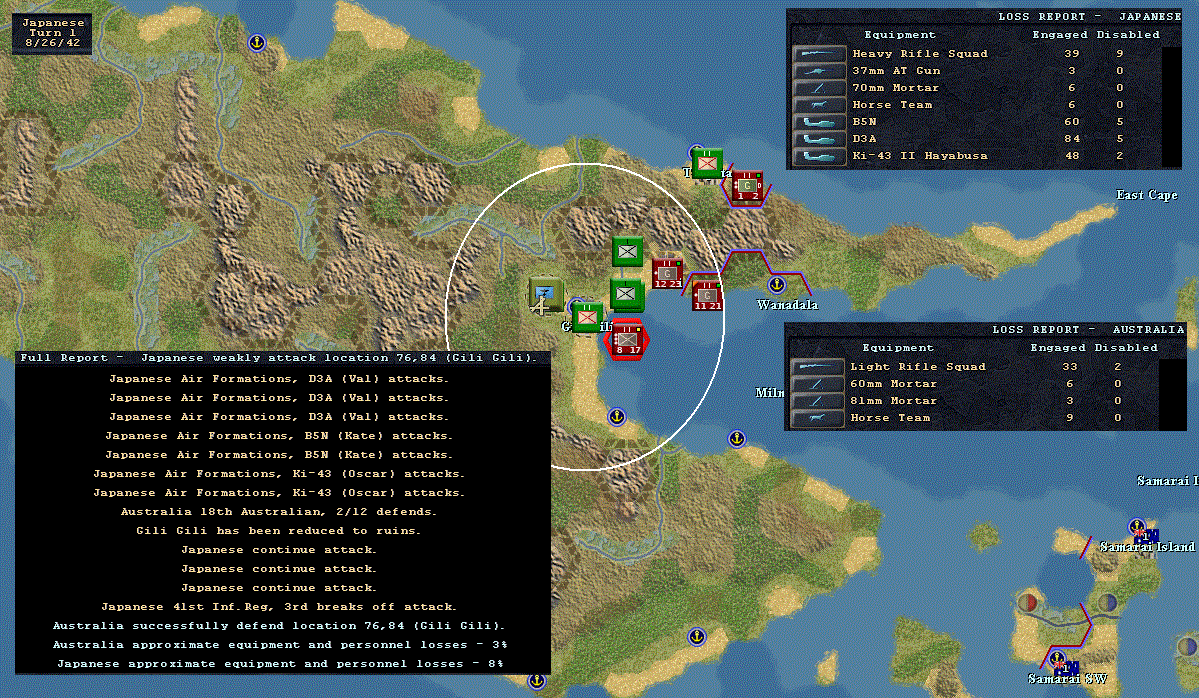
Task: Click "Japanese 41st Inf.Reg, 3rd breaks off attack."
Action: pos(278,607)
